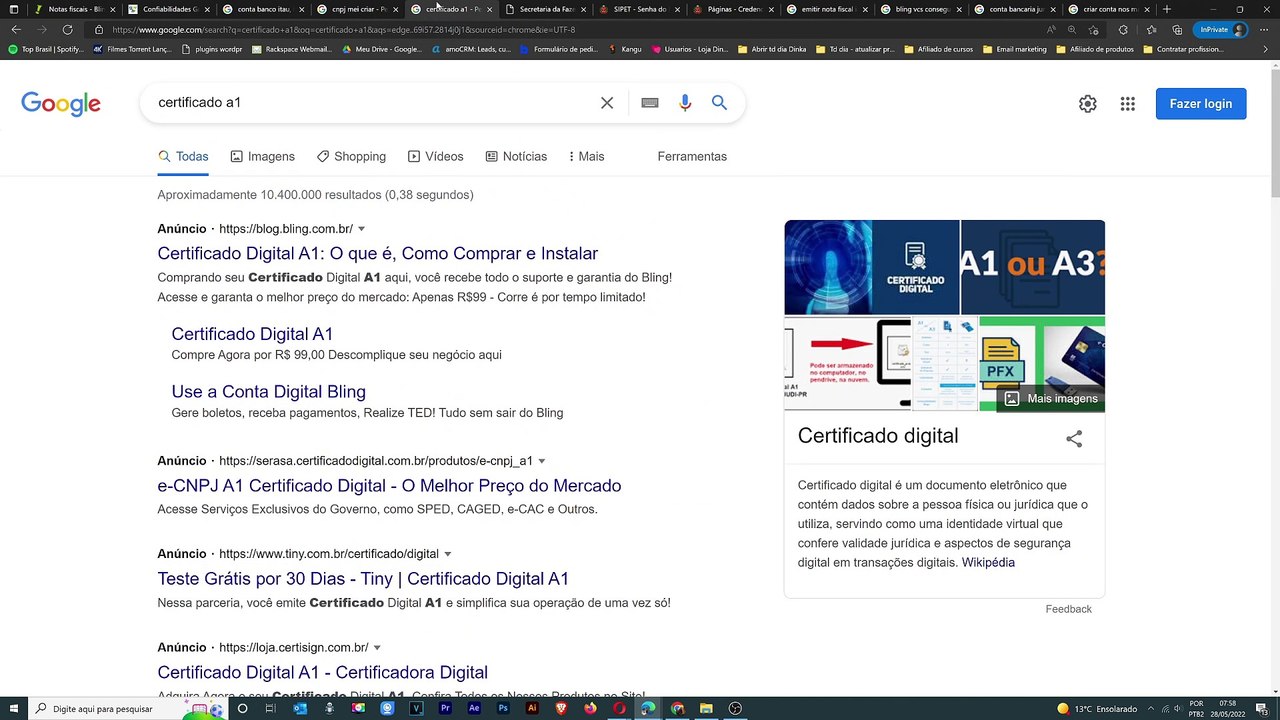
Task: Open Rackspace Webmail bookmark
Action: point(292,49)
